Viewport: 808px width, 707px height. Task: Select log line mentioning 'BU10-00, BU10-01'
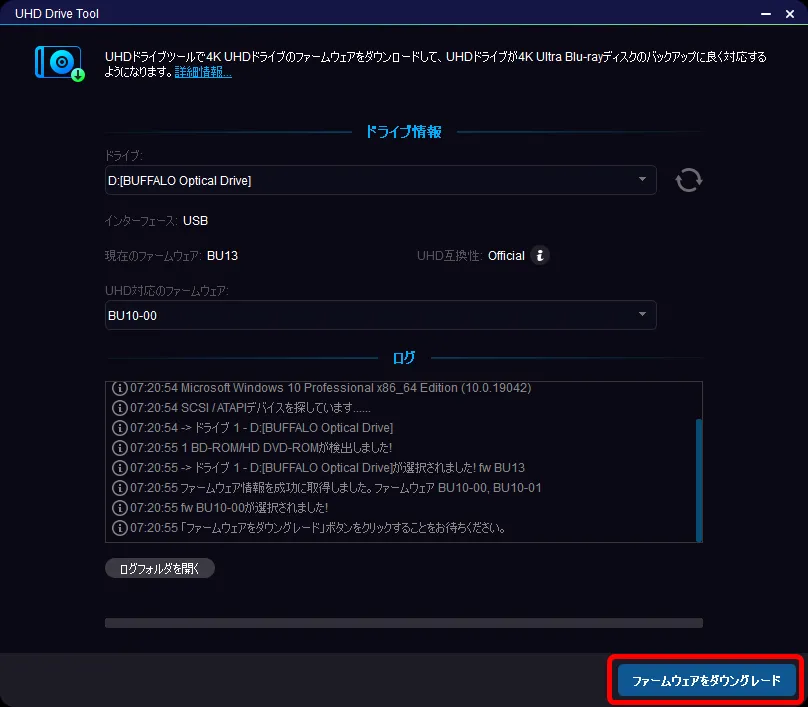coord(335,487)
